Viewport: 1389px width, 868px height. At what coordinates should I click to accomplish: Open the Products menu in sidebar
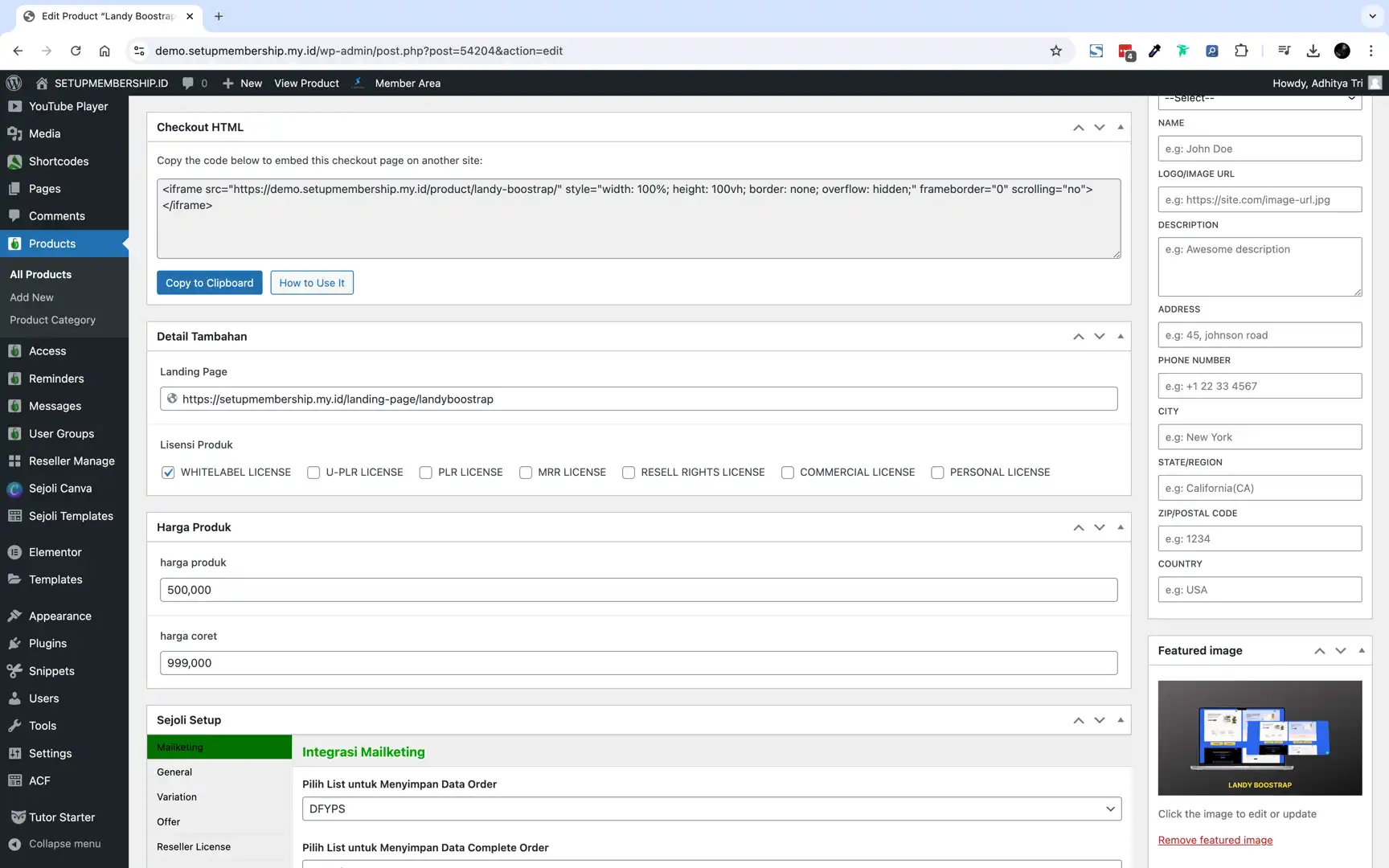click(52, 244)
